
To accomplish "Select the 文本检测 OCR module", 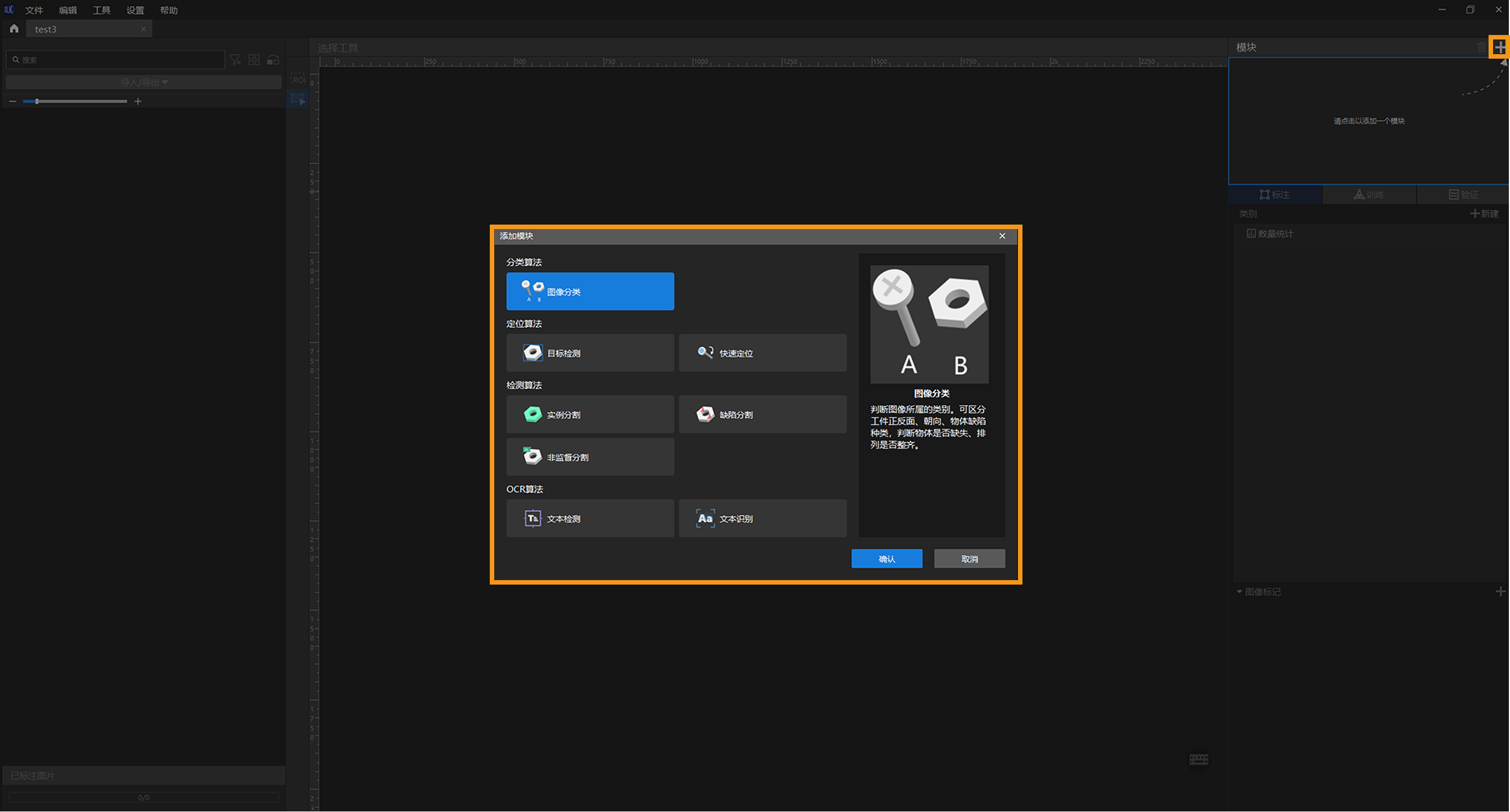I will pos(590,518).
